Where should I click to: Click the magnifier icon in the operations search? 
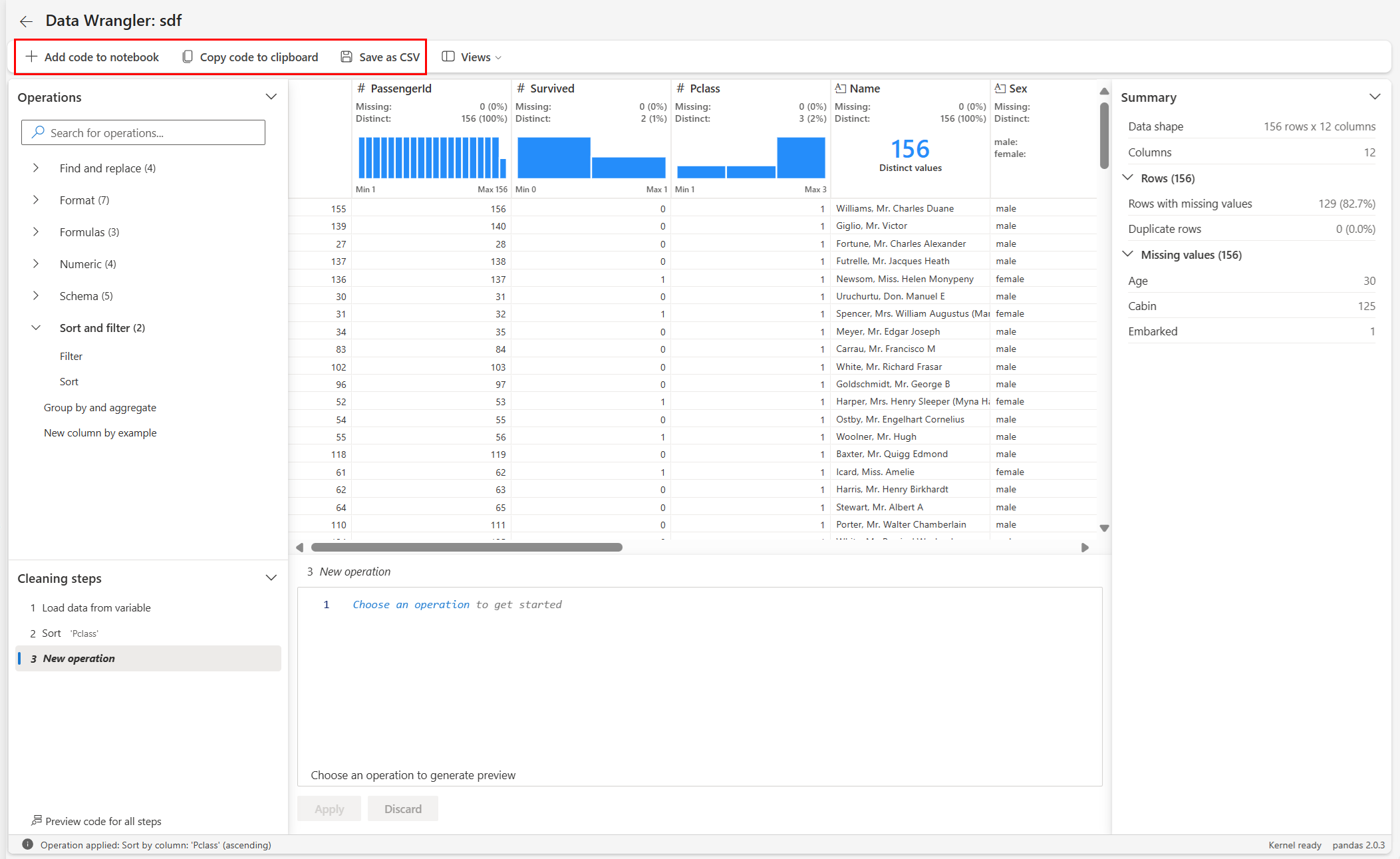[38, 132]
